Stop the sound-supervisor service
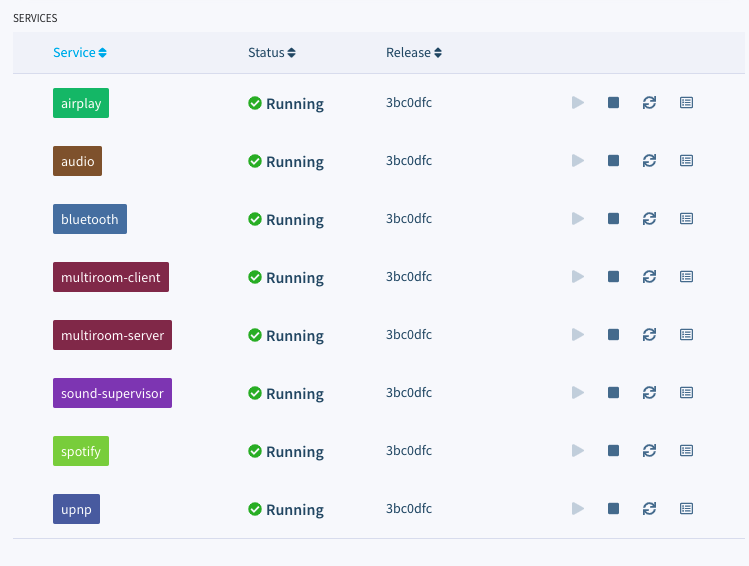Image resolution: width=749 pixels, height=566 pixels. [x=613, y=393]
